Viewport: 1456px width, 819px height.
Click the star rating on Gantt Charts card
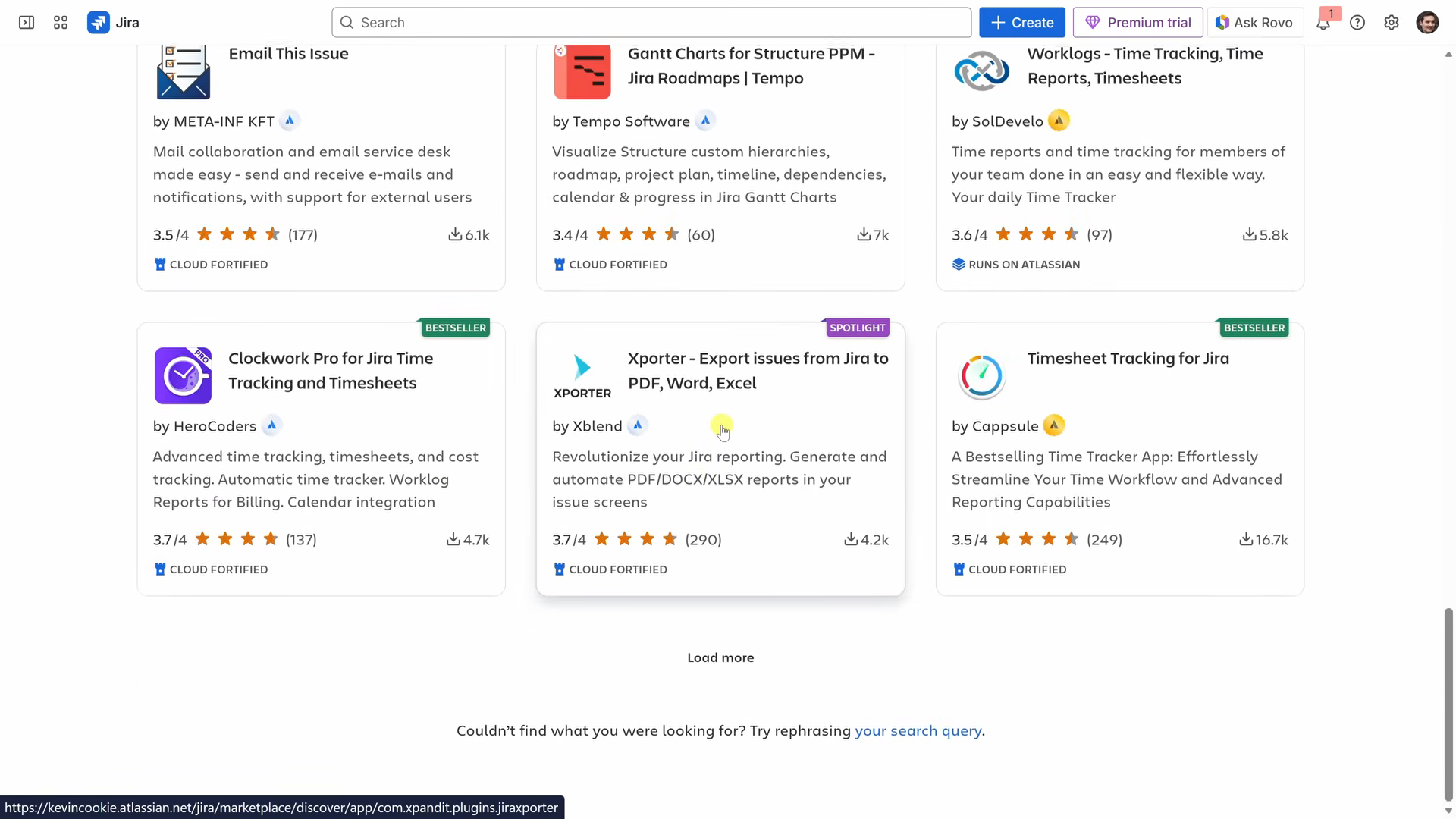[637, 234]
